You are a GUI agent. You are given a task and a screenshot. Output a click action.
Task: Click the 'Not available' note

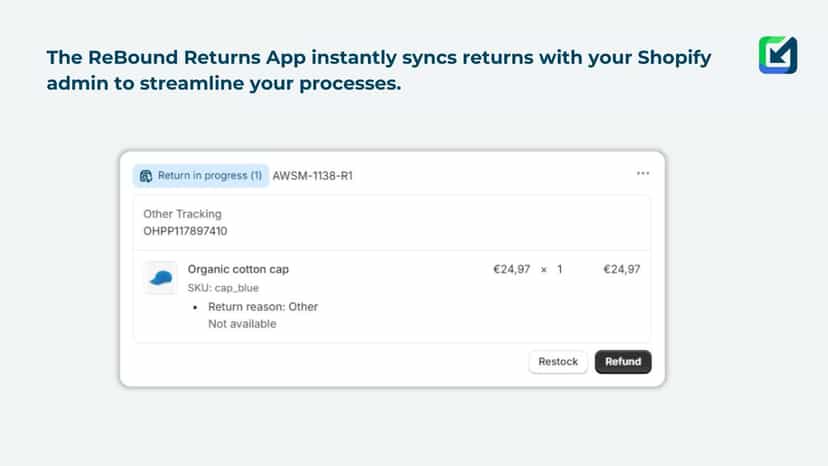242,324
